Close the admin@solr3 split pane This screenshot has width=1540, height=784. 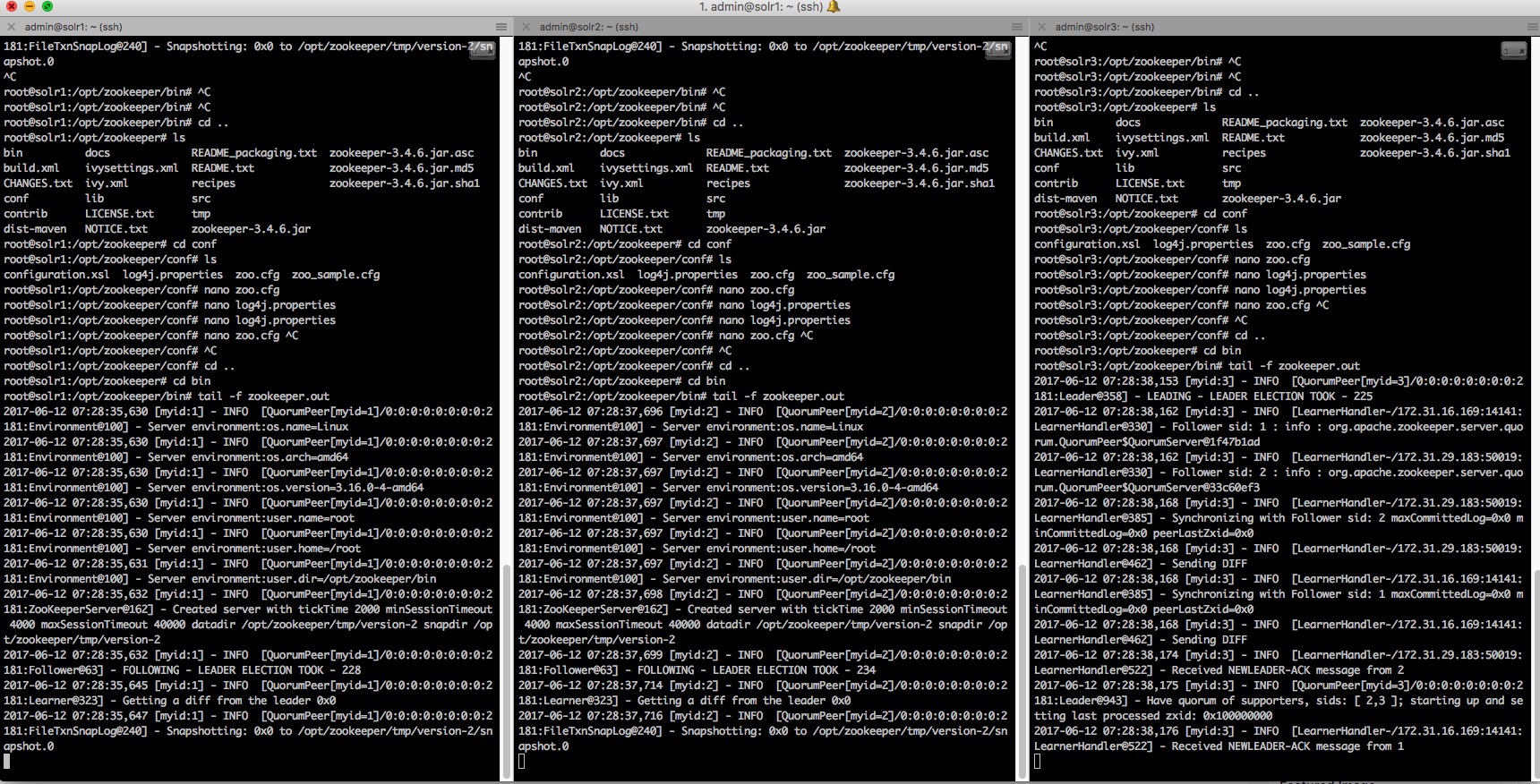[x=1042, y=27]
